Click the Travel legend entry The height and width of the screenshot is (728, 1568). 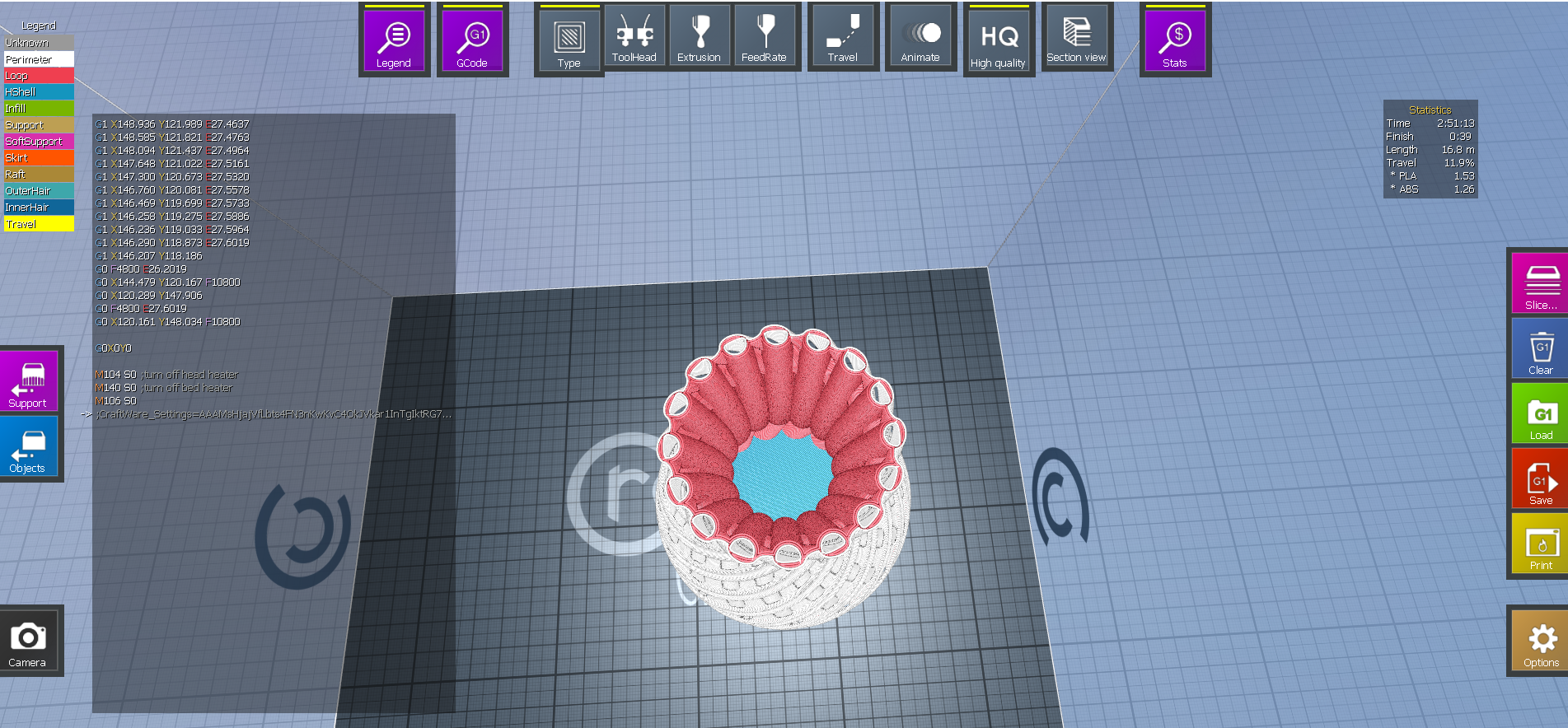click(x=39, y=224)
